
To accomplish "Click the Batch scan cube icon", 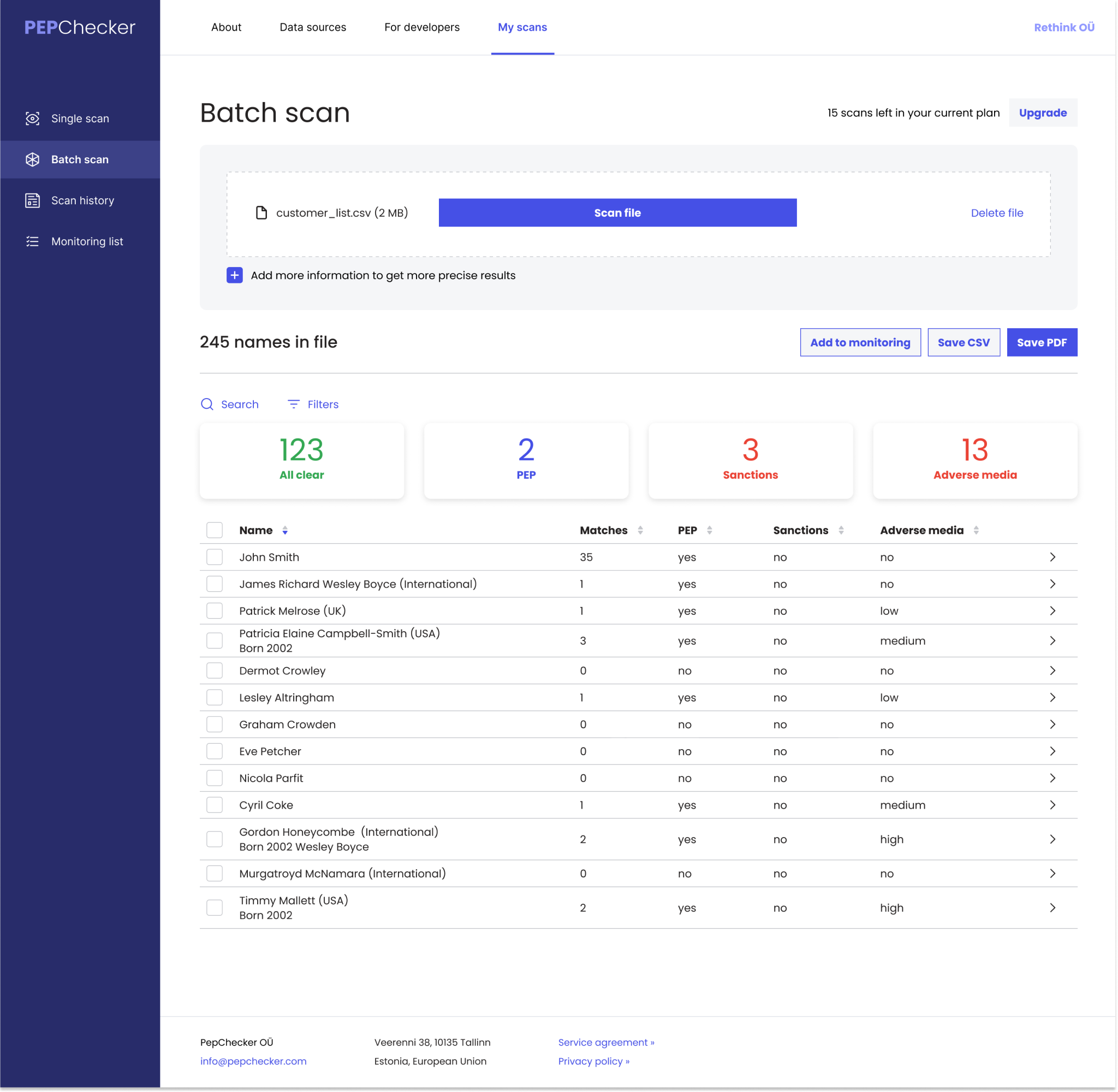I will pyautogui.click(x=33, y=159).
